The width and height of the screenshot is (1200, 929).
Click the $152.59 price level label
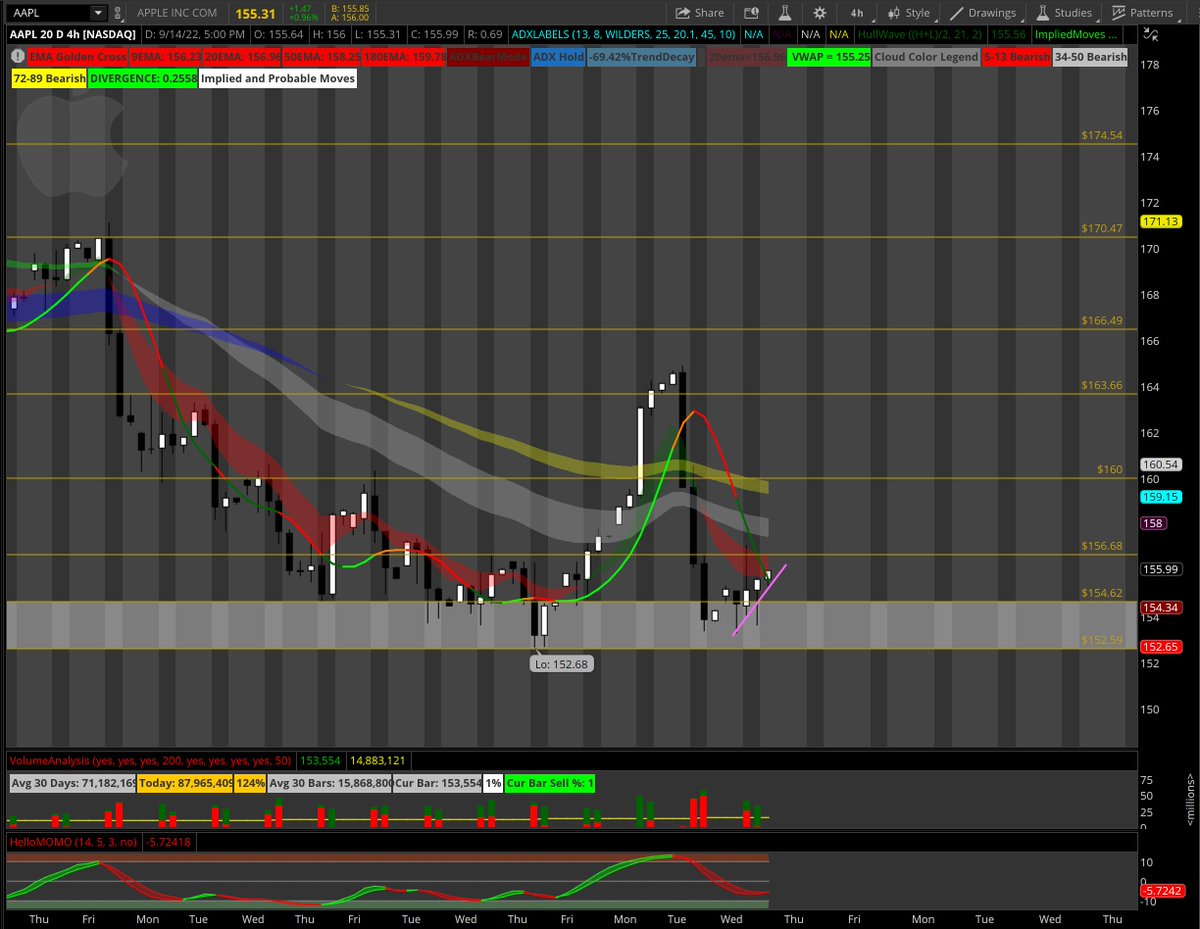[x=1102, y=640]
